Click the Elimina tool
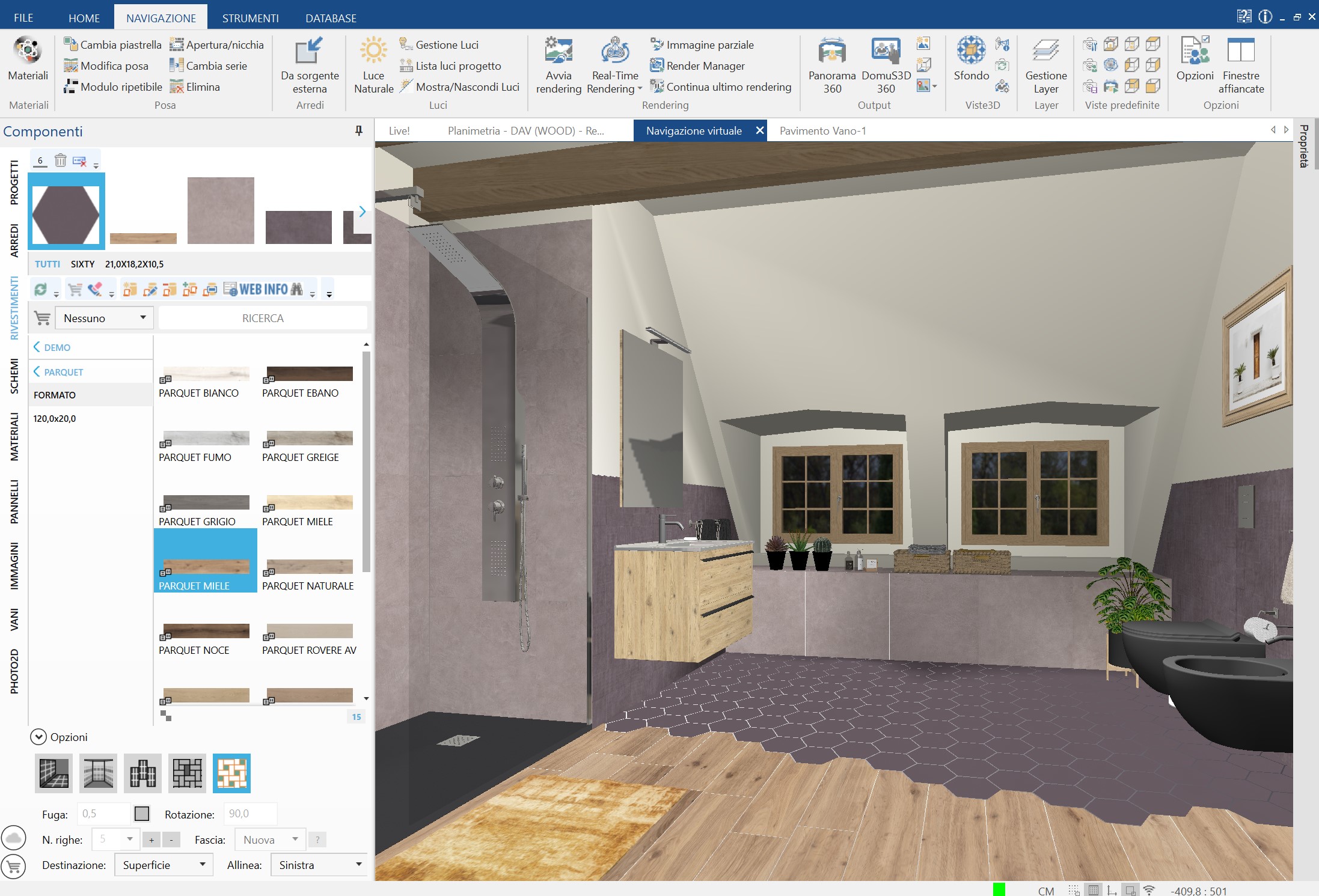Screen dimensions: 1319x896 click(195, 87)
